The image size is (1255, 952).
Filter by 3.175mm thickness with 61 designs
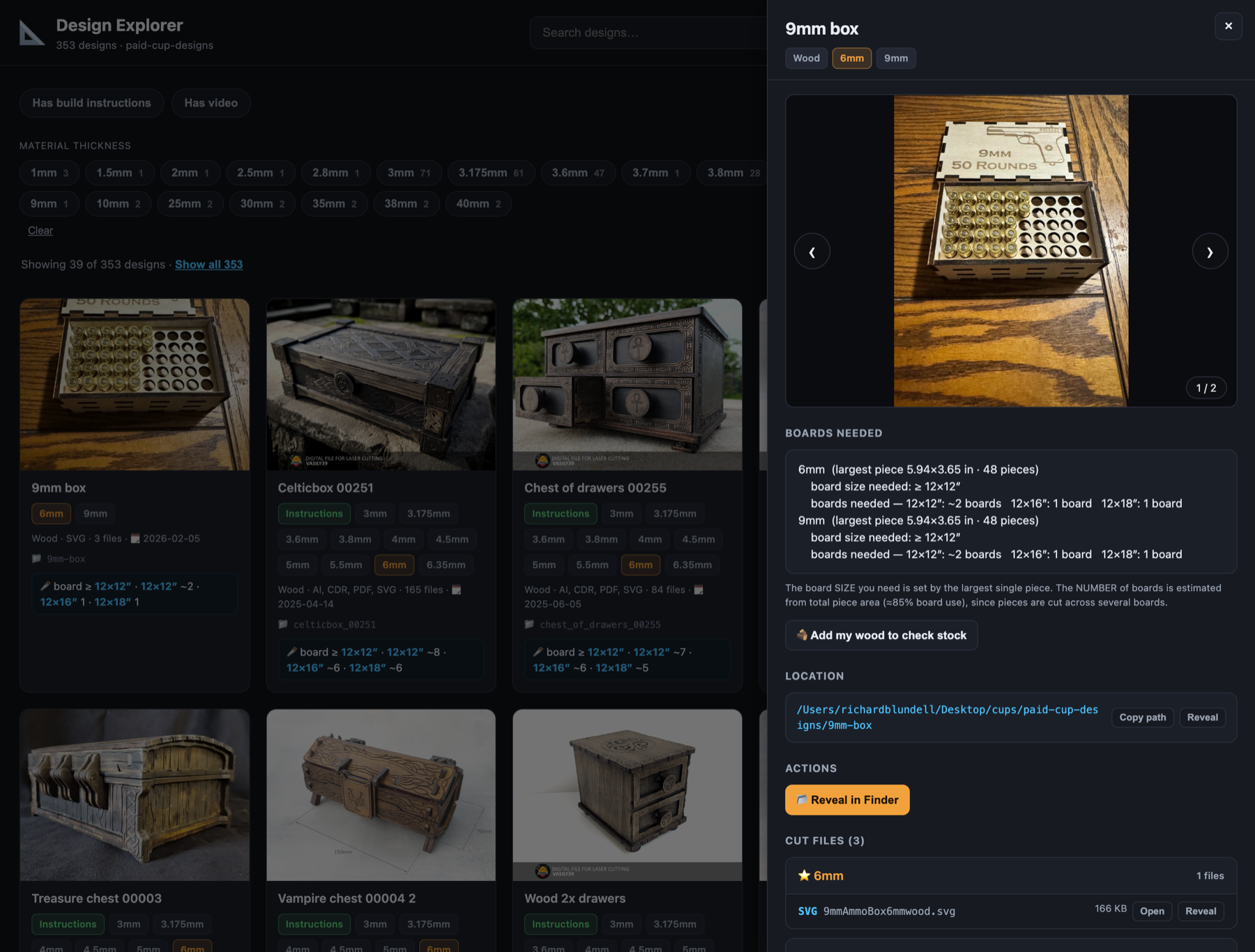click(x=491, y=172)
